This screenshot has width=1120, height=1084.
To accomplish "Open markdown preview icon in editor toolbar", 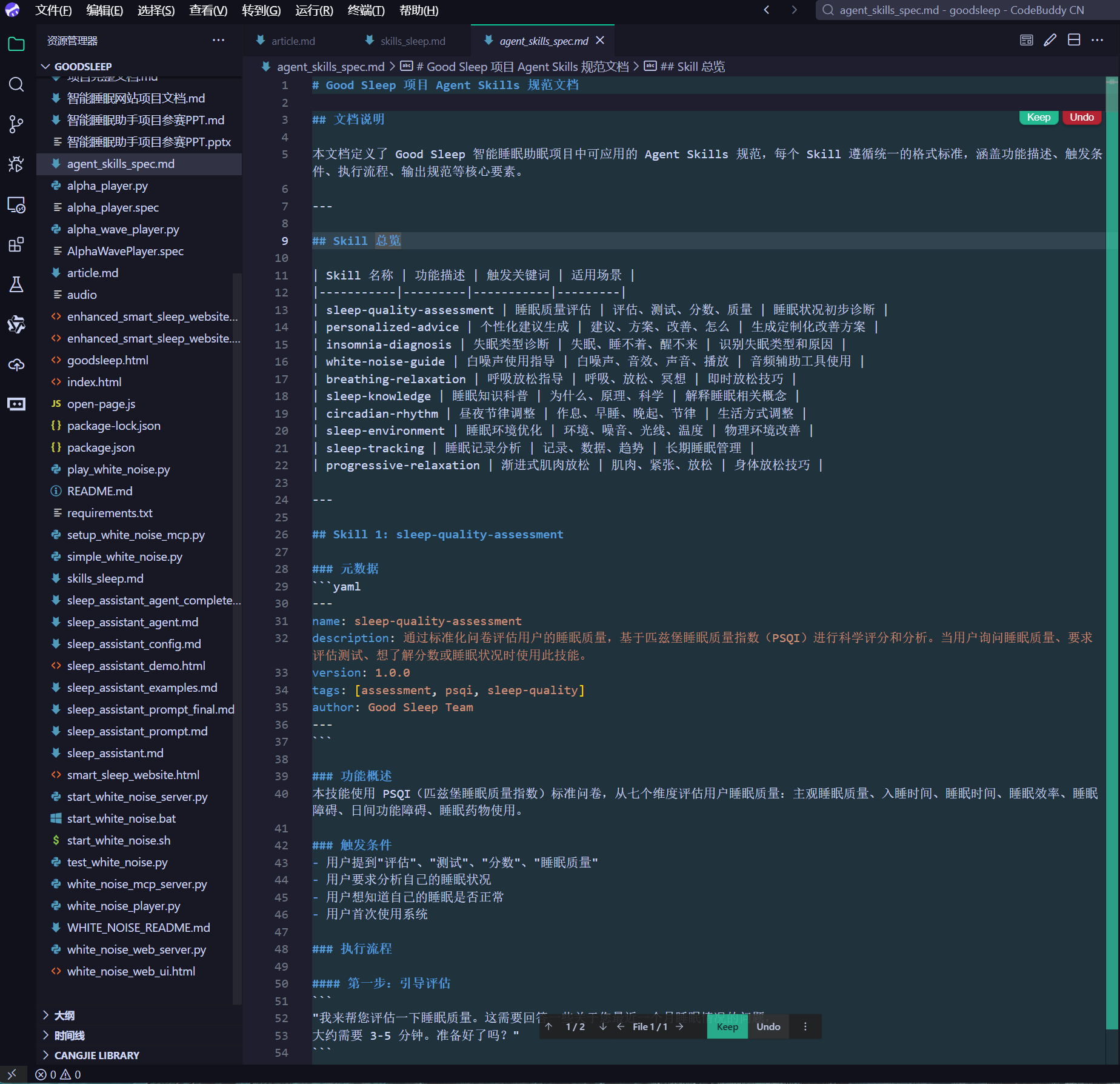I will 1026,40.
